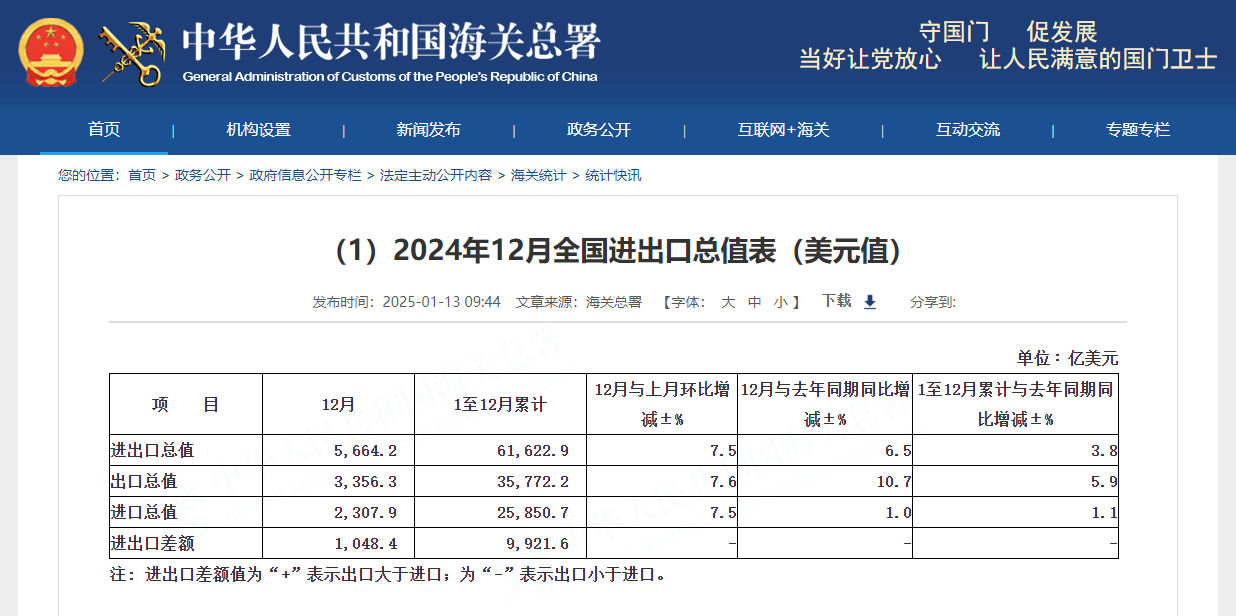
Task: Click the national emblem logo
Action: click(x=51, y=52)
